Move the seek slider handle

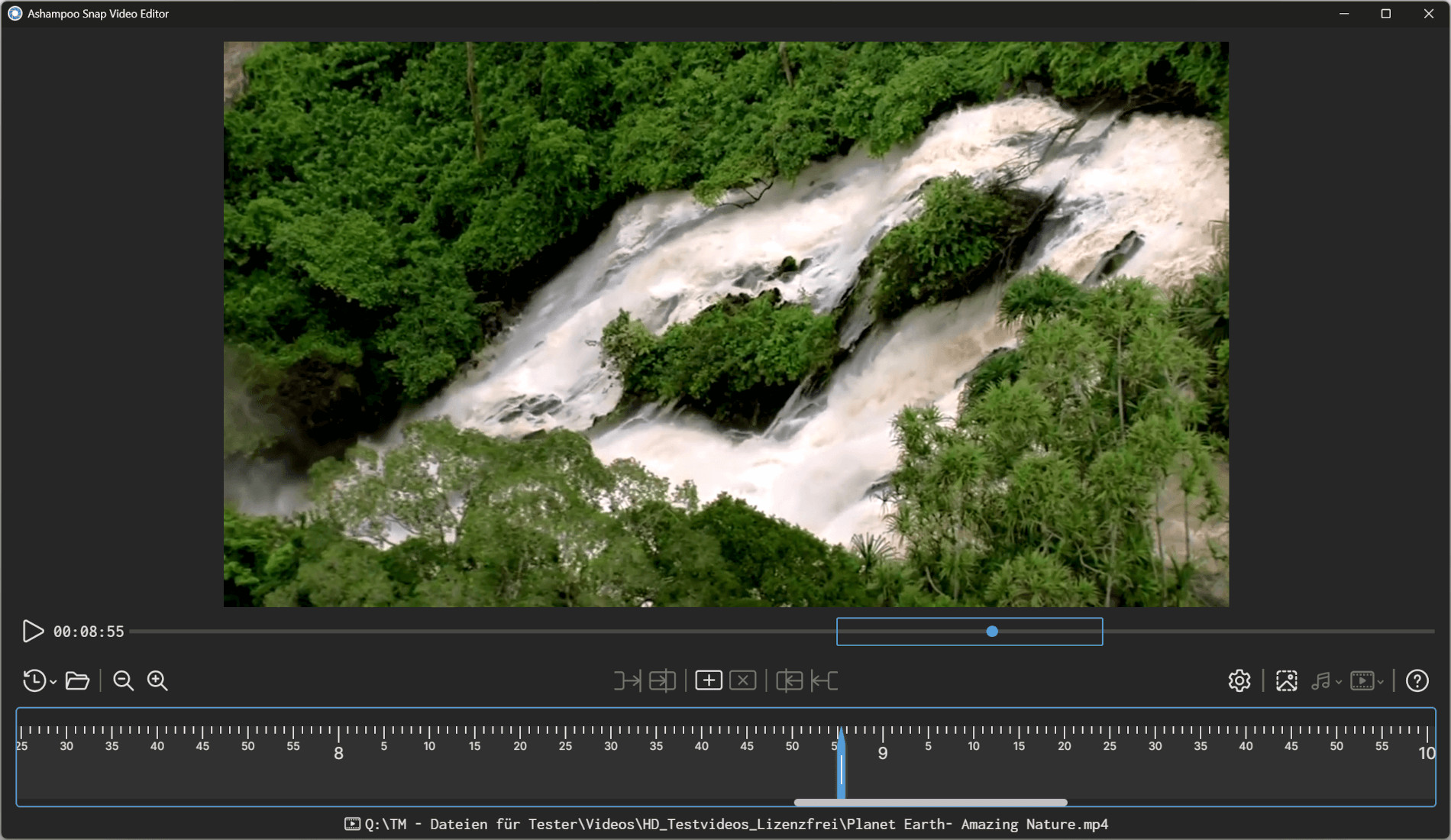point(991,632)
